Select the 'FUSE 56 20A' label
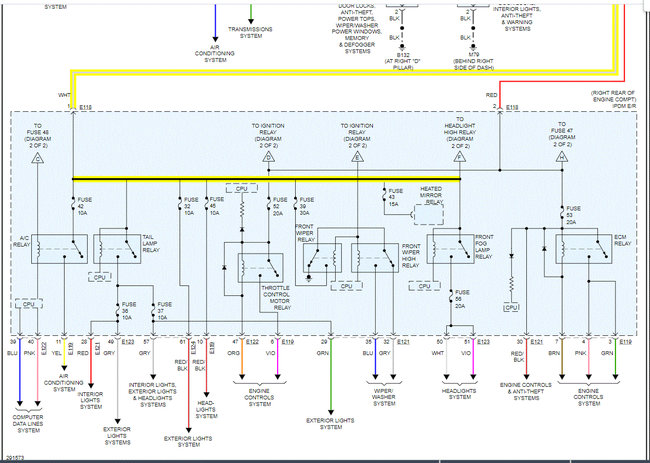650x463 pixels. click(x=462, y=299)
